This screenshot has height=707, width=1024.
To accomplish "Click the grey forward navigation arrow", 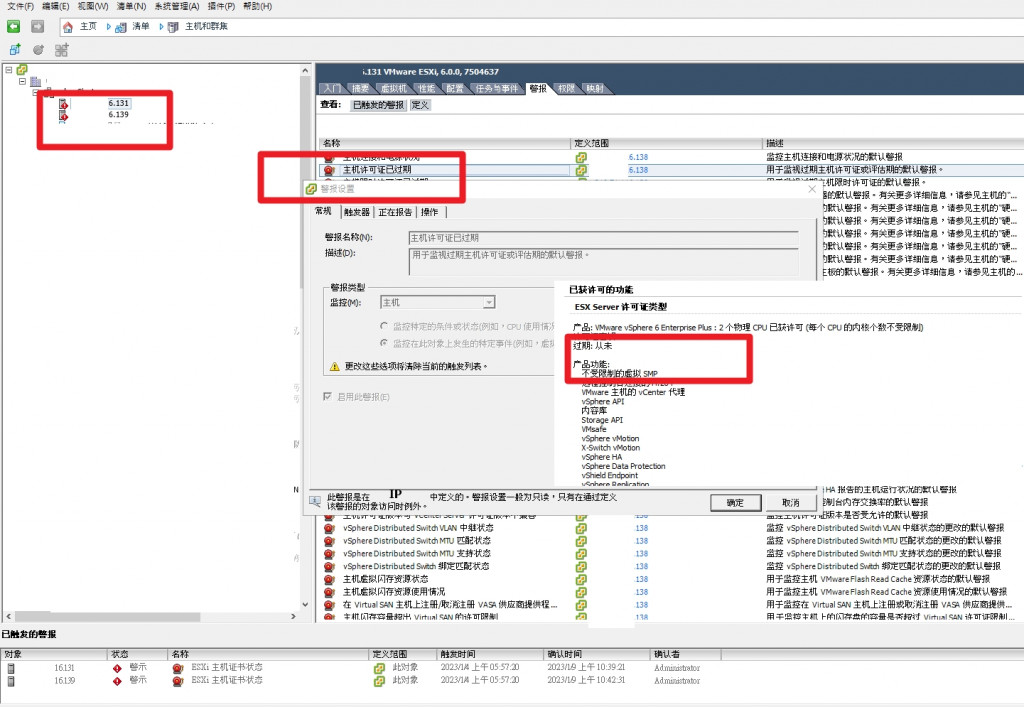I will point(37,26).
